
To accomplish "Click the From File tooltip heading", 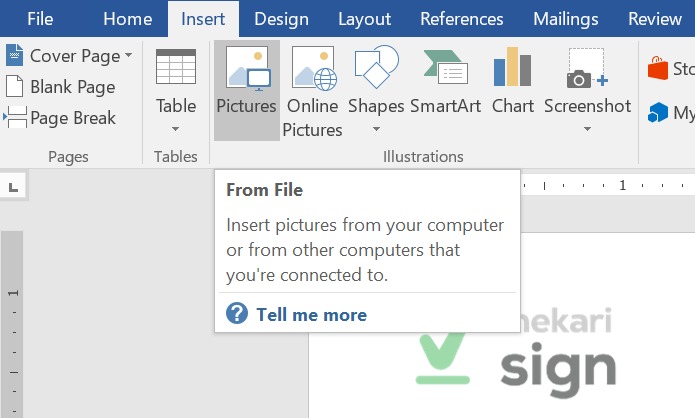I will pyautogui.click(x=265, y=190).
